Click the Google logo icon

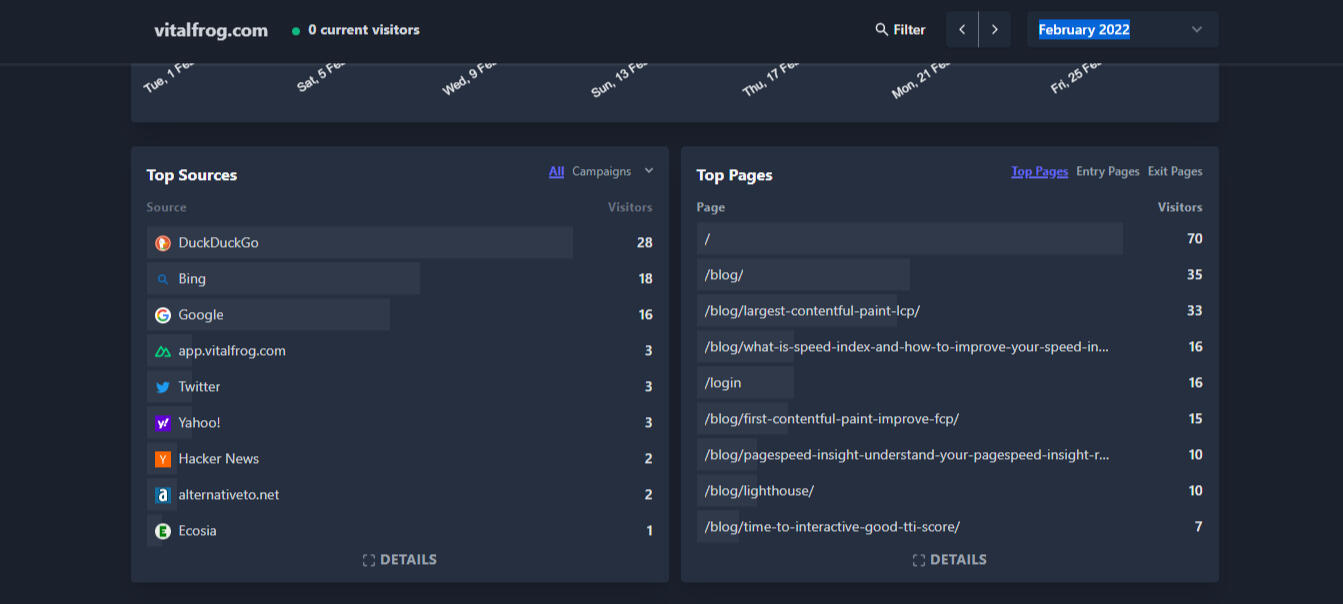click(x=163, y=315)
